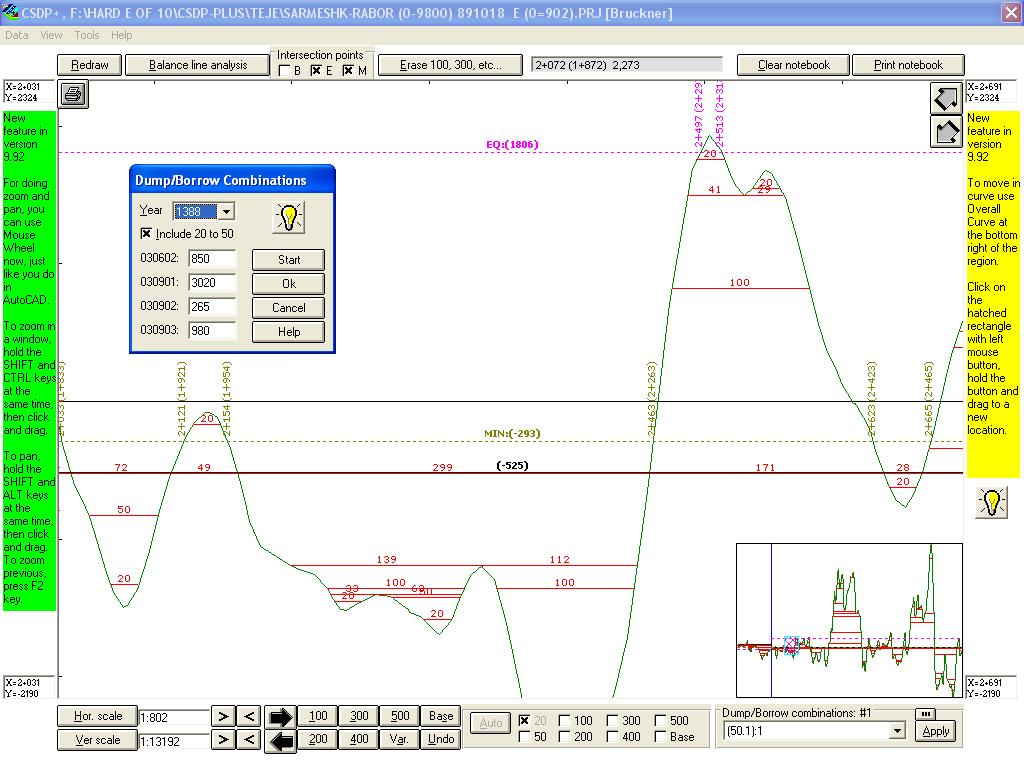Enable the 300 checkbox in bottom panel
The width and height of the screenshot is (1024, 768).
point(613,720)
